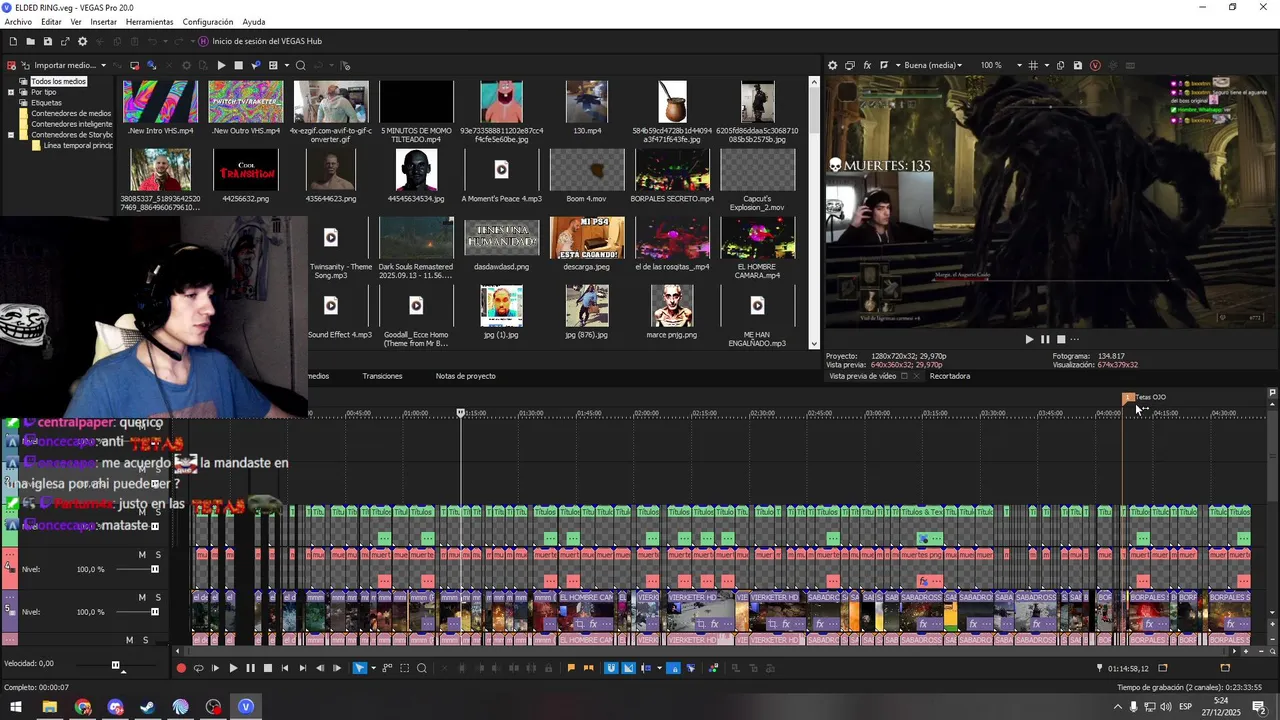Stop media preview in Project Media toolbar
Image resolution: width=1280 pixels, height=720 pixels.
(238, 65)
